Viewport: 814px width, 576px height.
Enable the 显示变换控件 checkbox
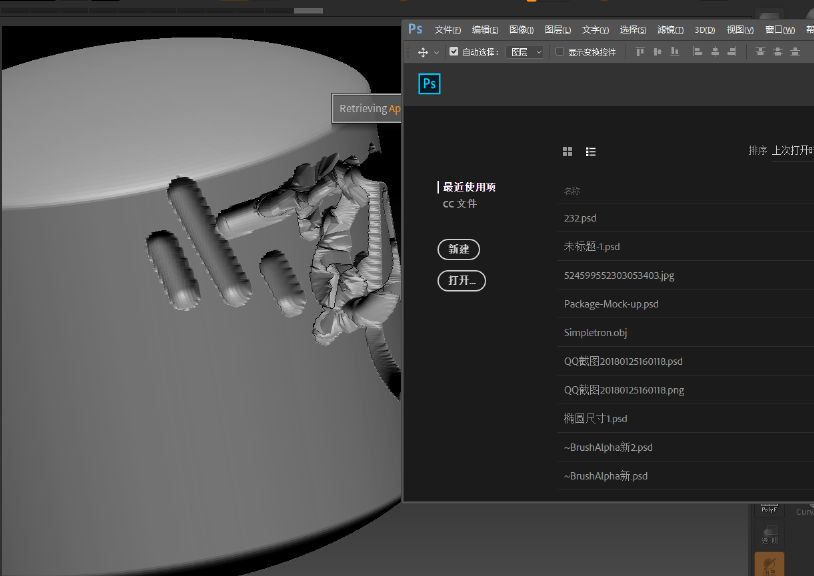click(x=559, y=51)
